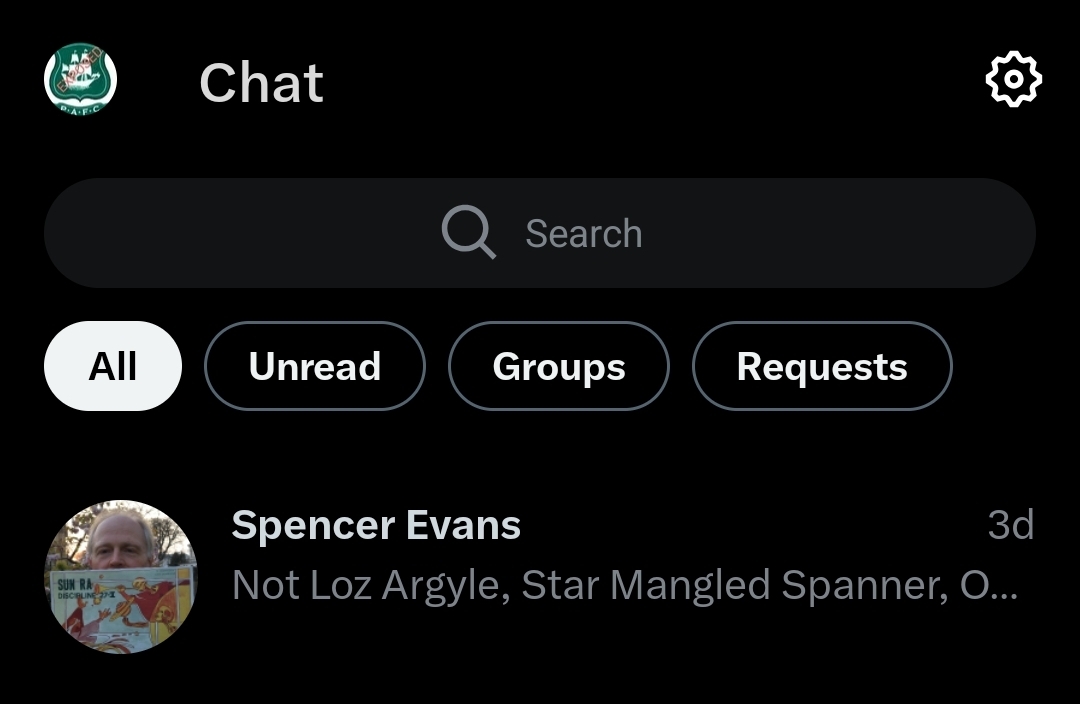Screen dimensions: 1080x704
Task: Click the magnifying glass search icon
Action: coord(468,233)
